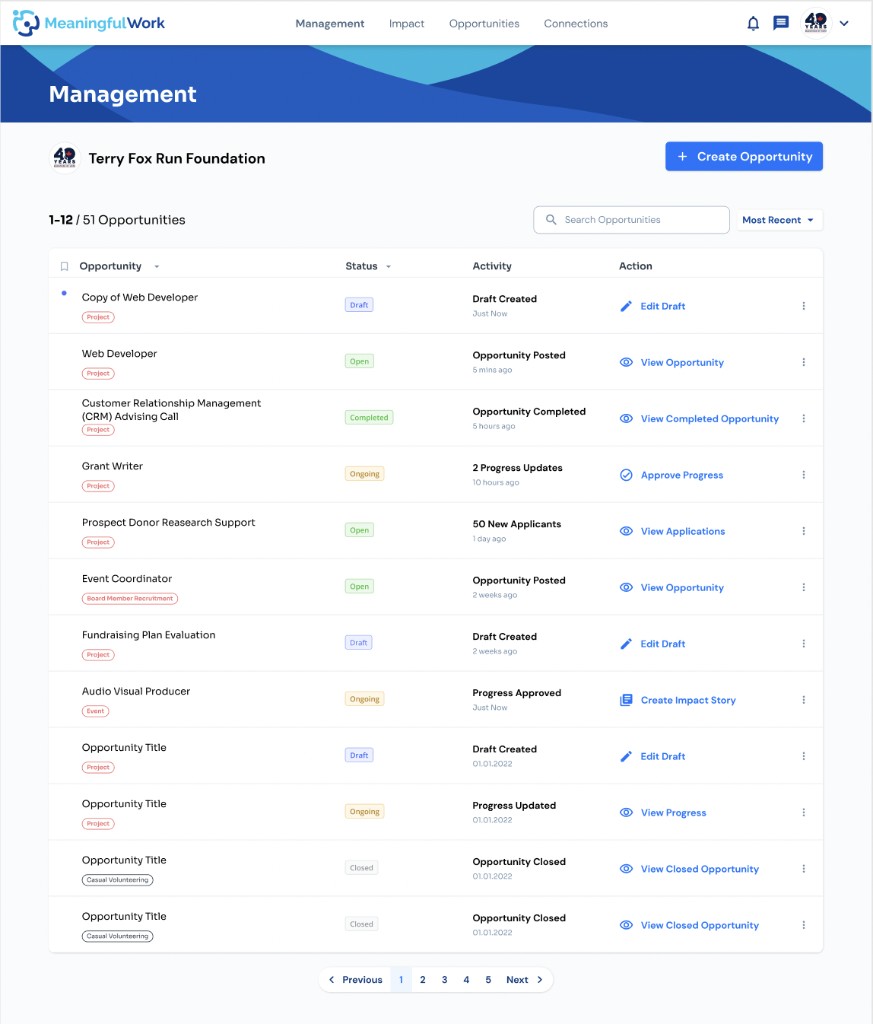Go to page 2
This screenshot has height=1024, width=873.
pos(422,980)
